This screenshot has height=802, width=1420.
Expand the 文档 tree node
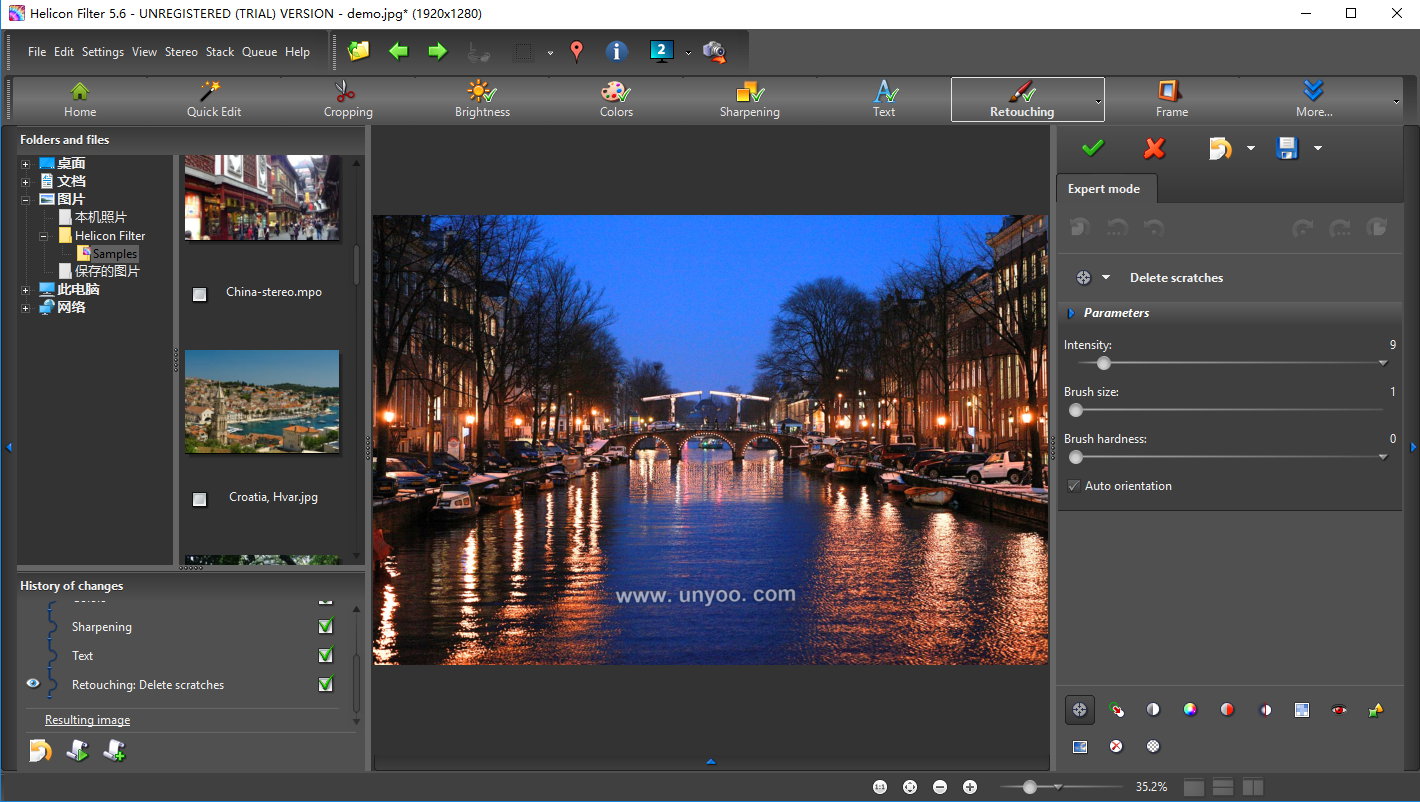coord(26,182)
